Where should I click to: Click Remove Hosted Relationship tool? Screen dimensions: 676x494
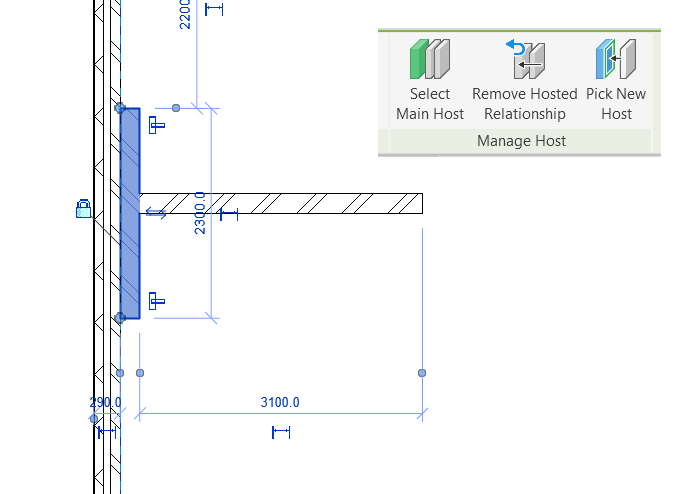tap(524, 80)
